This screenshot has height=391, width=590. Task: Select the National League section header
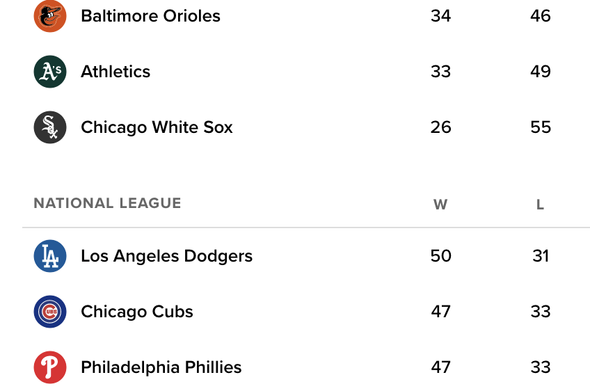tap(107, 203)
